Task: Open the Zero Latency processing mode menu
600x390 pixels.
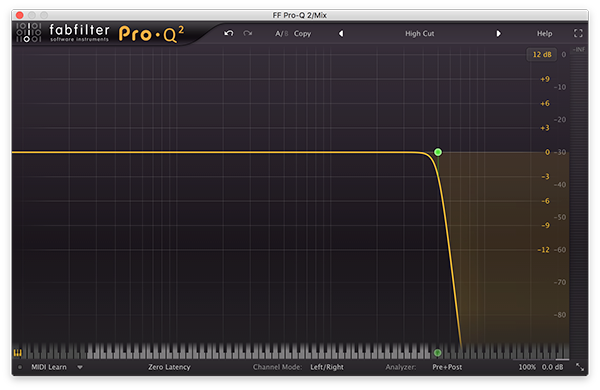Action: (x=169, y=367)
